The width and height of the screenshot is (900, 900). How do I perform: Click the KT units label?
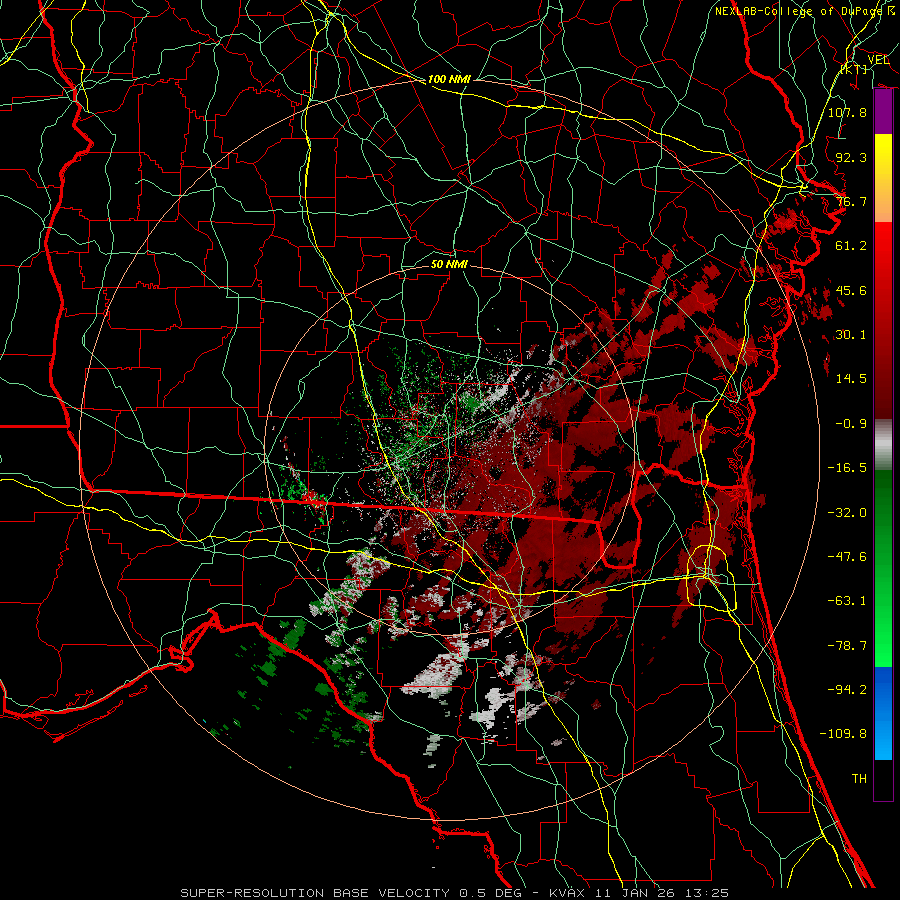(x=854, y=69)
